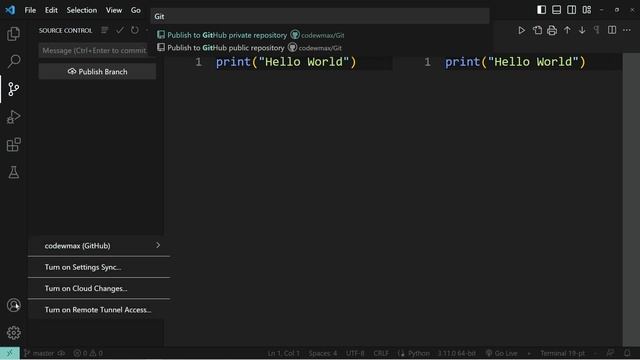
Task: Open the Search view in activity bar
Action: pos(13,61)
